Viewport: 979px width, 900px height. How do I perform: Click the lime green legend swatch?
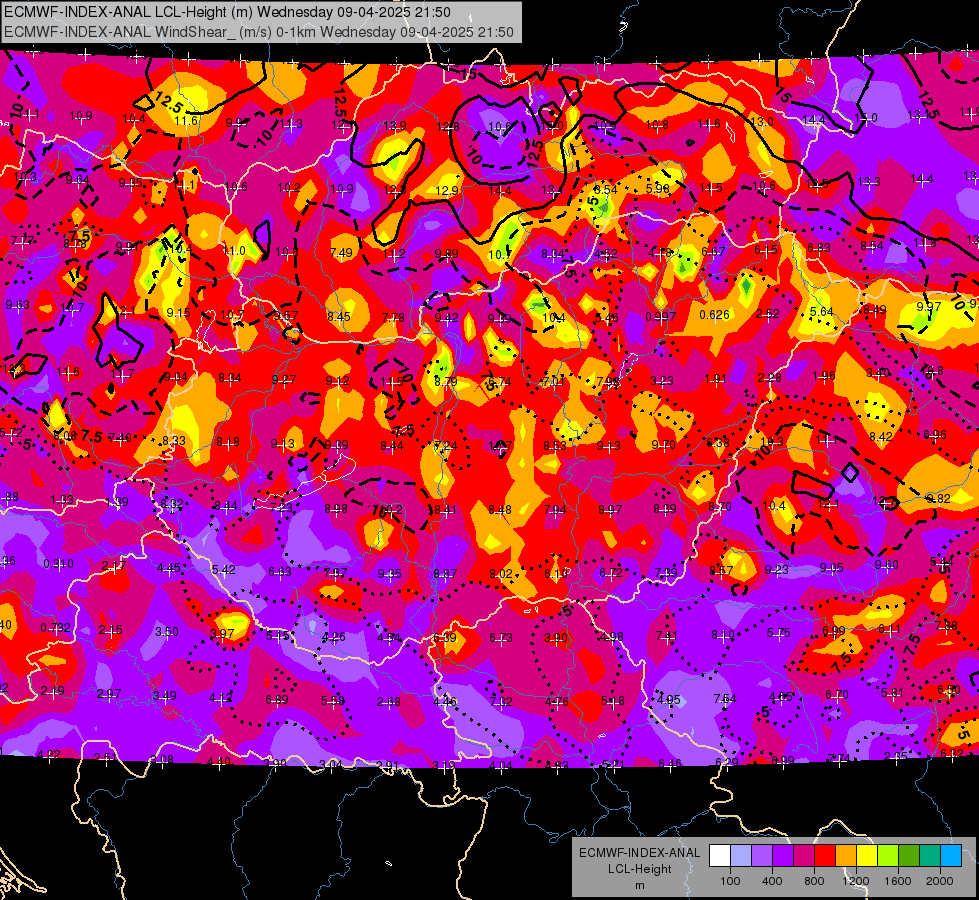[x=888, y=855]
